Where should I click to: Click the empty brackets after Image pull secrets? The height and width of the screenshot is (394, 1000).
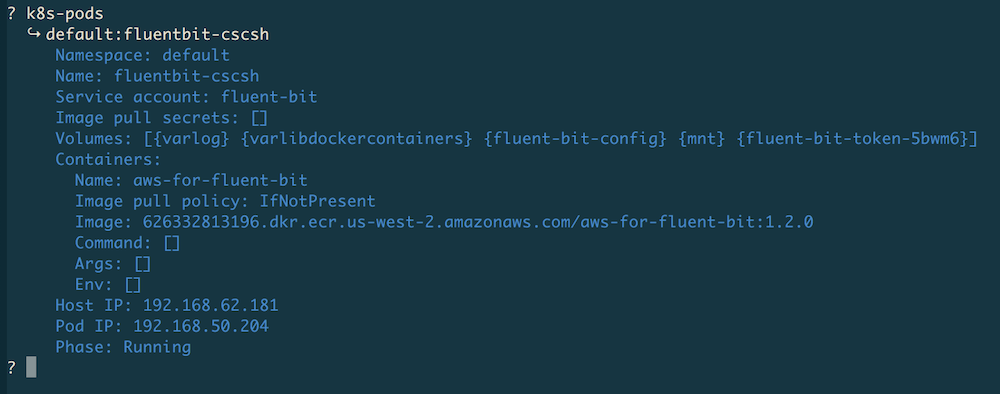[259, 118]
